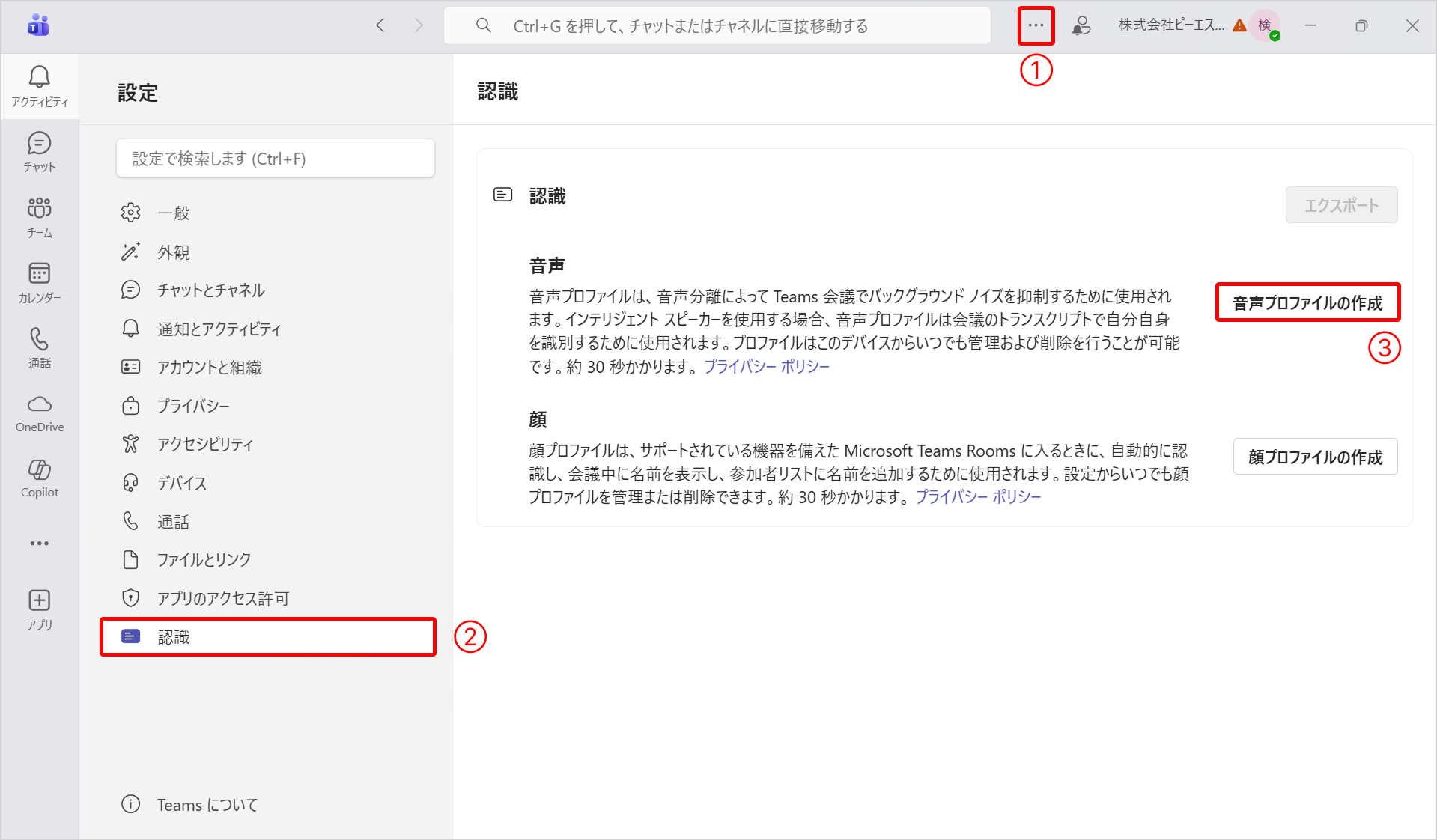The image size is (1437, 840).
Task: Open Devices (デバイス) settings category
Action: point(181,483)
